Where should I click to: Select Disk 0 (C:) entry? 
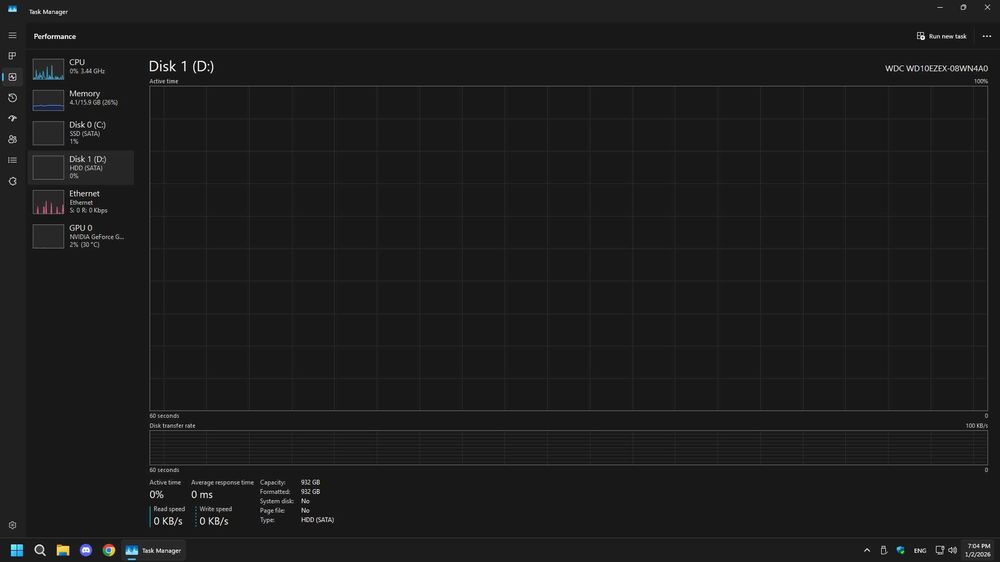pyautogui.click(x=81, y=133)
